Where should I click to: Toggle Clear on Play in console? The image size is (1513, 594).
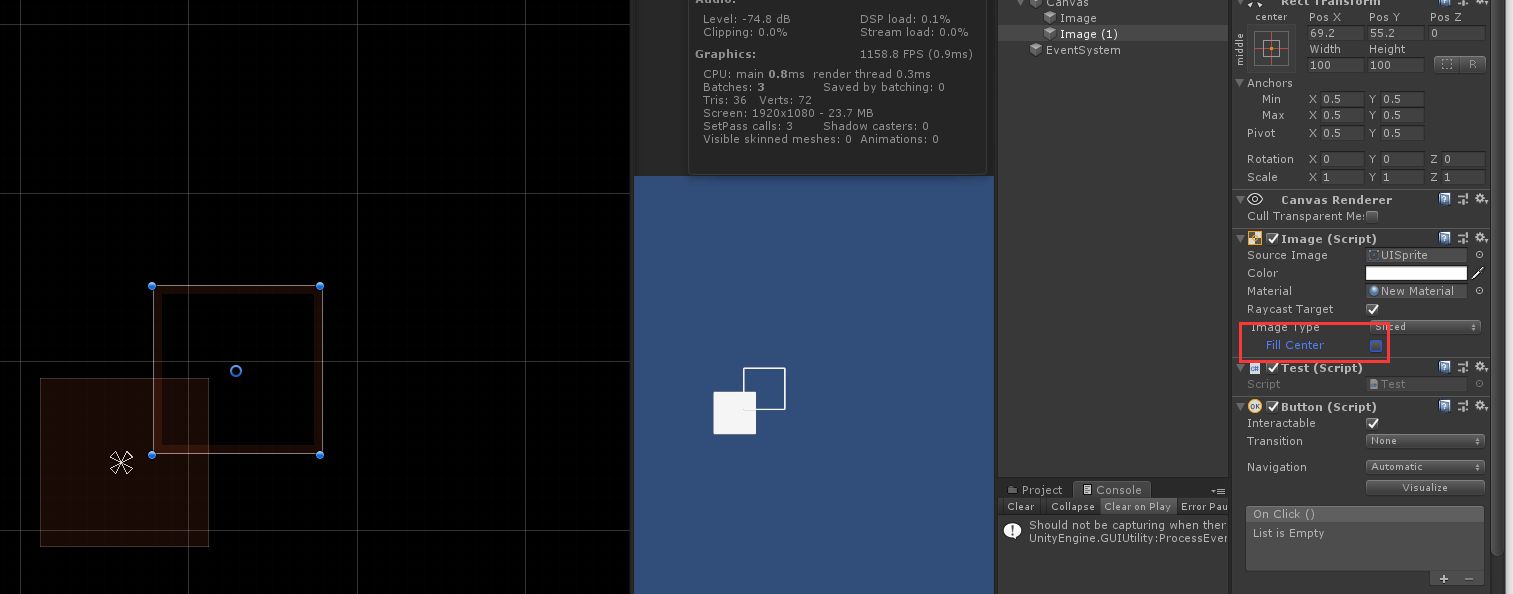tap(1137, 507)
